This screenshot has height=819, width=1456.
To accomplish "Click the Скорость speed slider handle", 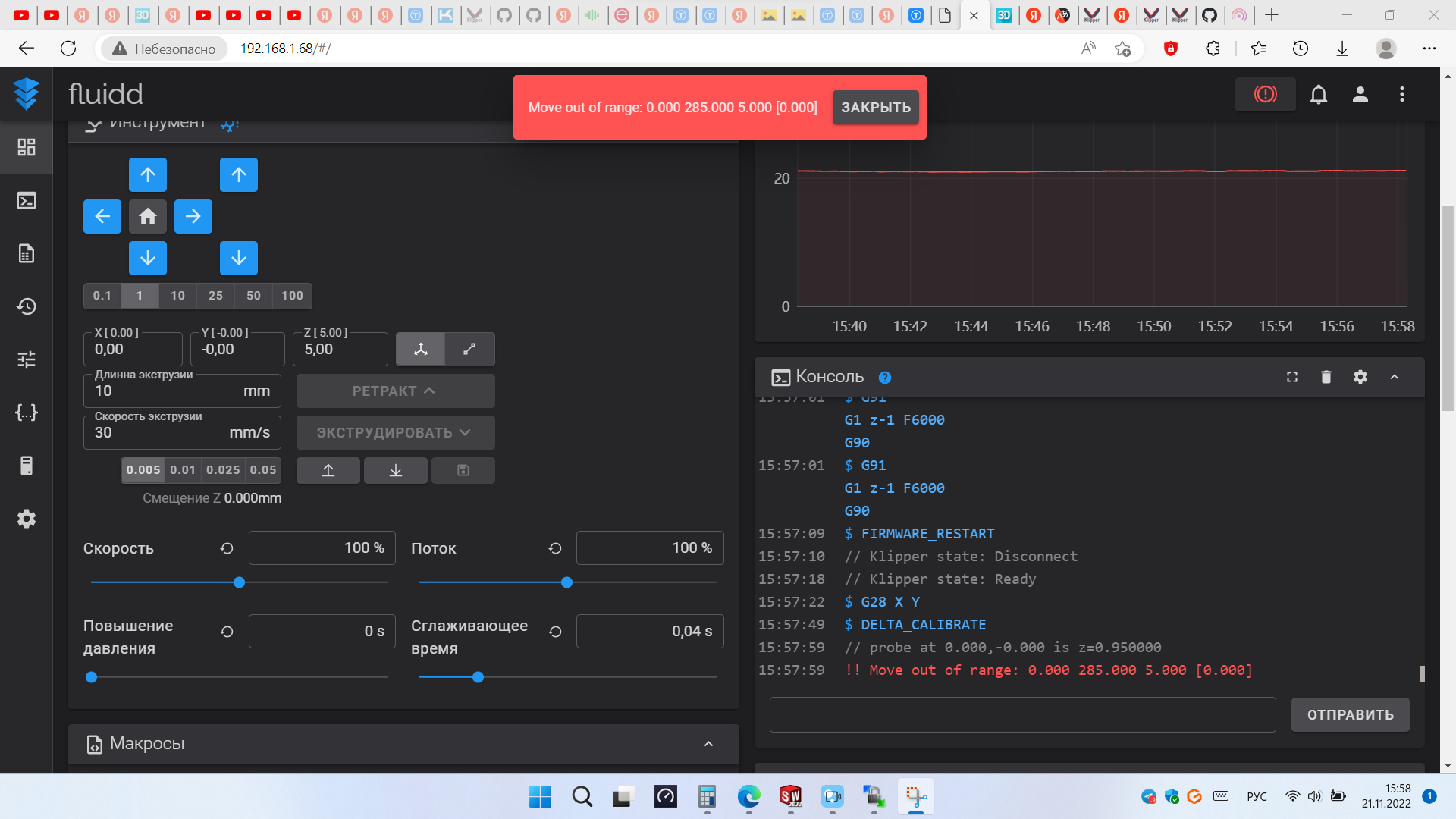I will click(x=239, y=582).
